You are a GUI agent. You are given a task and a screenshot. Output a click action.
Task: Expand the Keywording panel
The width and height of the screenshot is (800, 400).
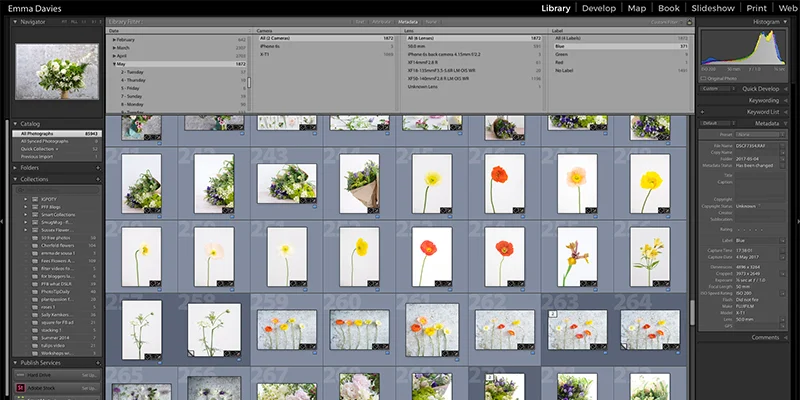784,101
